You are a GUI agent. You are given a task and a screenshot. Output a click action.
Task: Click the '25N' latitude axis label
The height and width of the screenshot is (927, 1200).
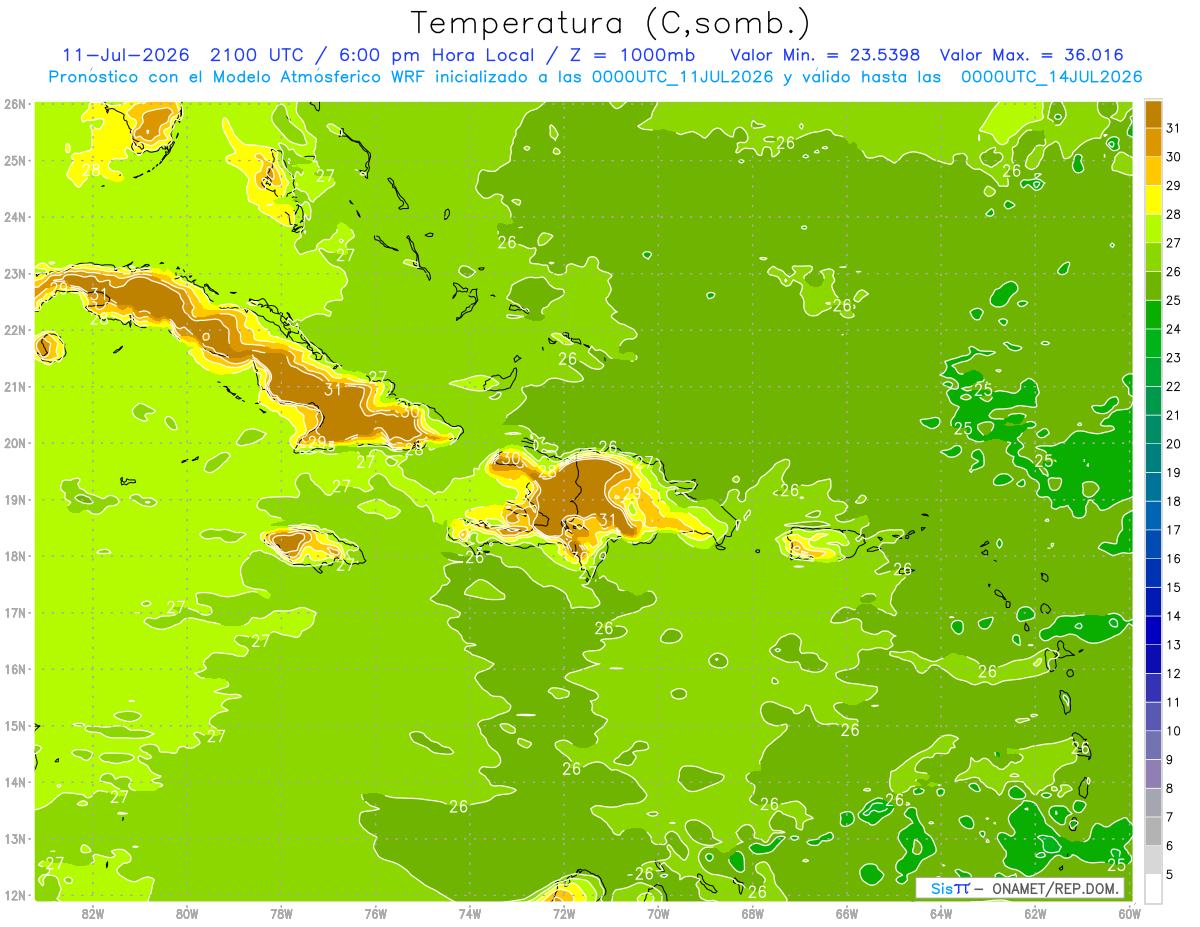click(x=15, y=160)
